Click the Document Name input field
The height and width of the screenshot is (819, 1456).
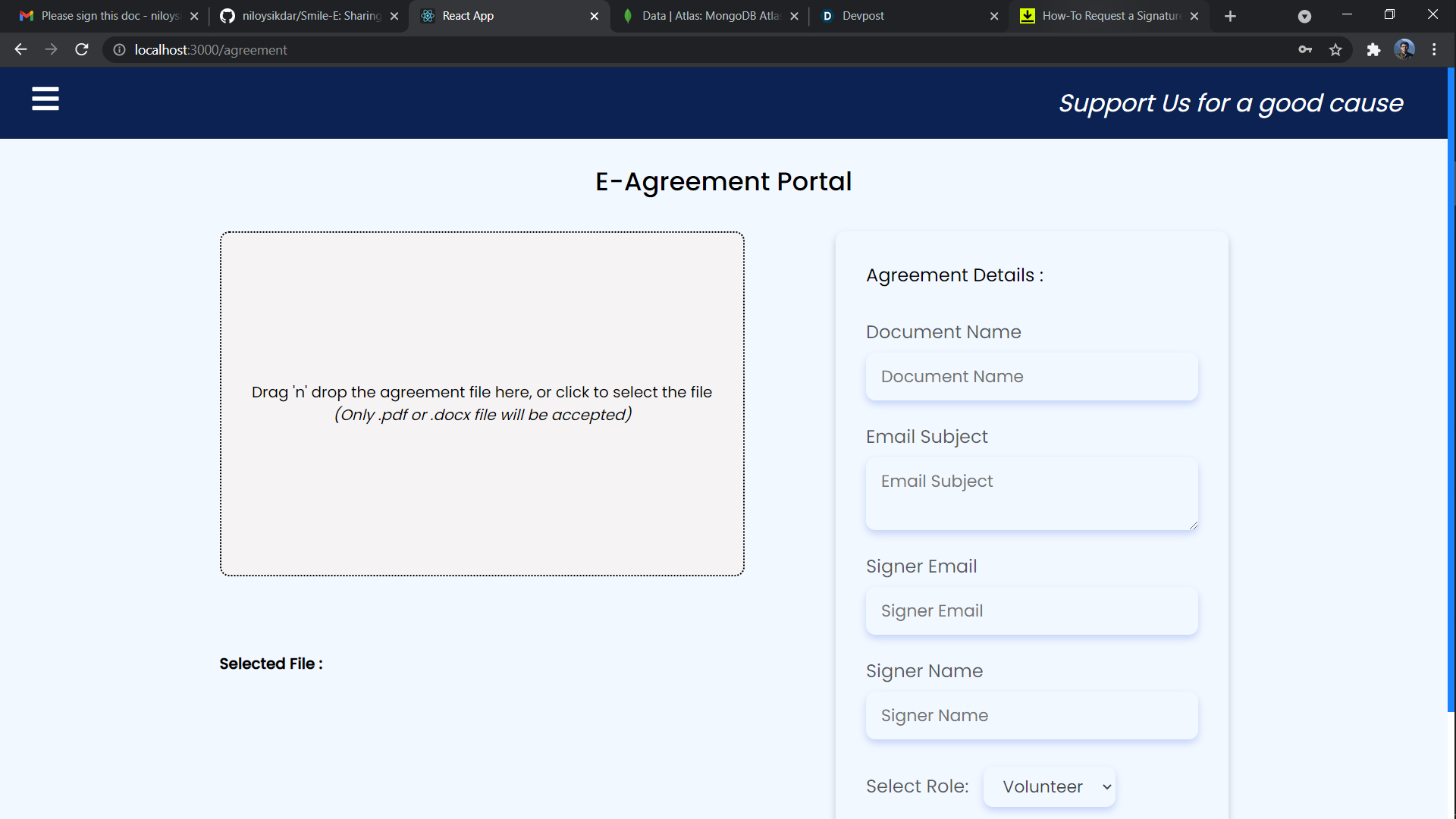tap(1031, 377)
